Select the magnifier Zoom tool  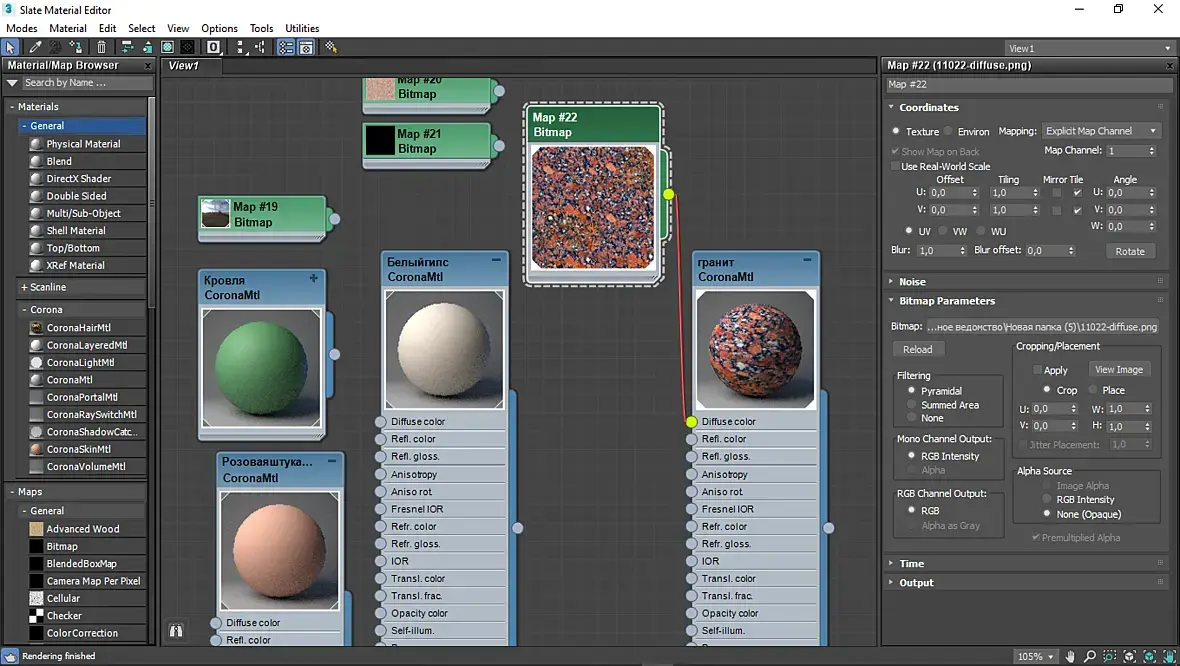coord(1090,656)
